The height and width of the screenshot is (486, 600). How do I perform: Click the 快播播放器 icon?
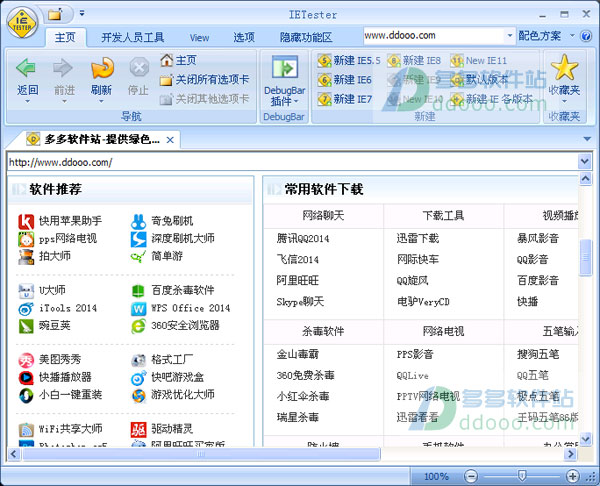click(x=26, y=378)
